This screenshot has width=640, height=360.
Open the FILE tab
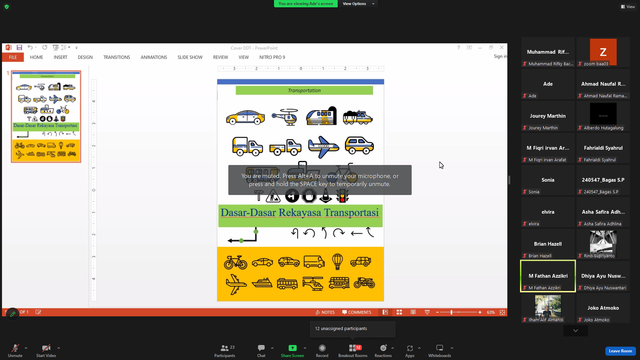pos(13,57)
